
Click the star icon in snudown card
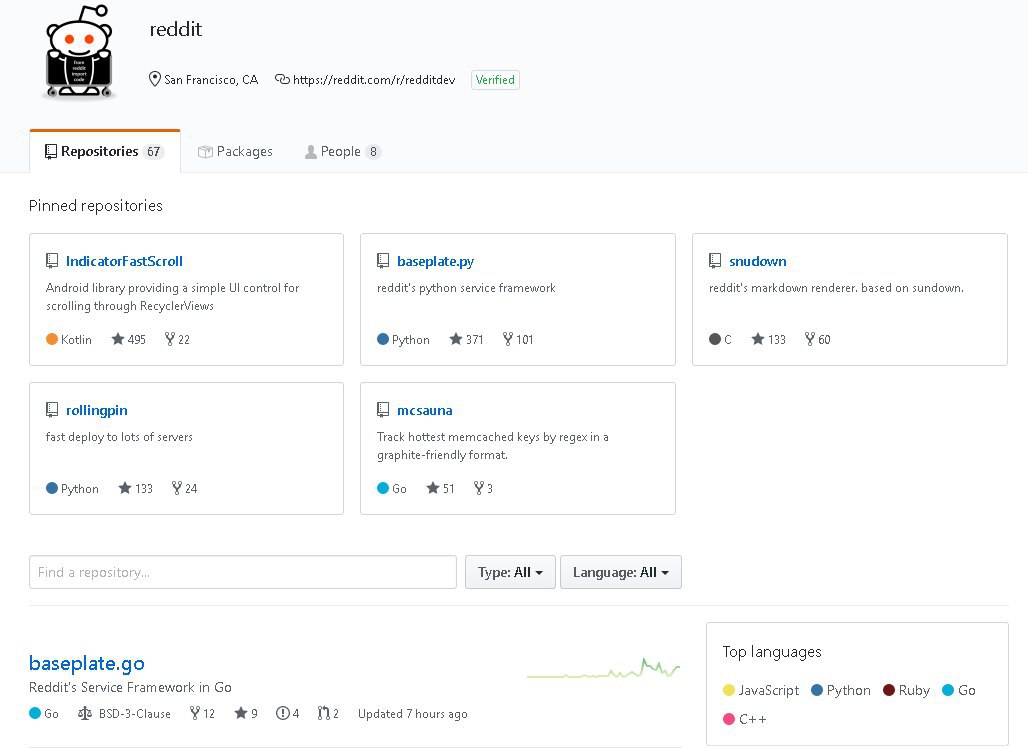coord(758,339)
